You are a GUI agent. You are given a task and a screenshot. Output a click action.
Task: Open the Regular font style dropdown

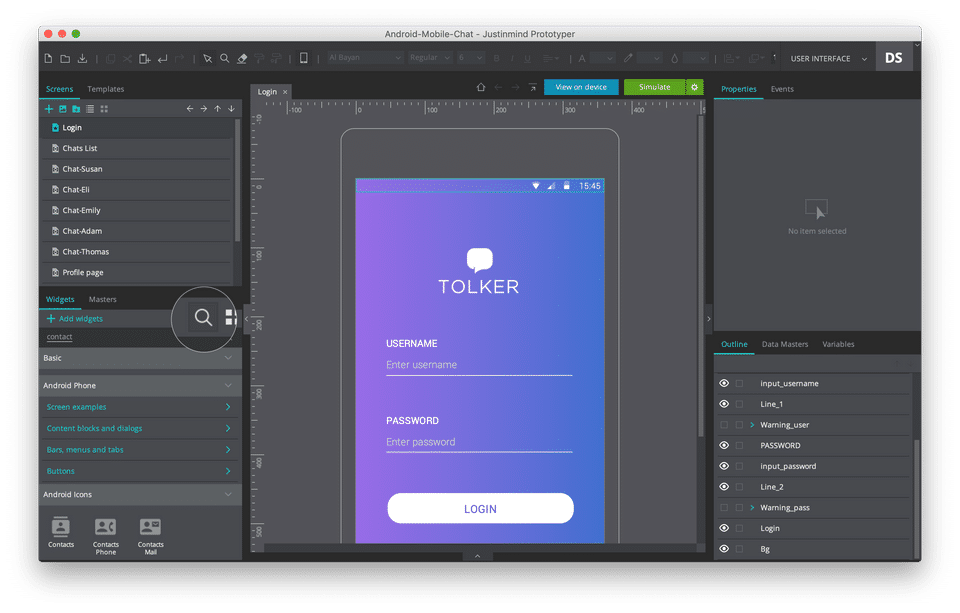pyautogui.click(x=430, y=58)
